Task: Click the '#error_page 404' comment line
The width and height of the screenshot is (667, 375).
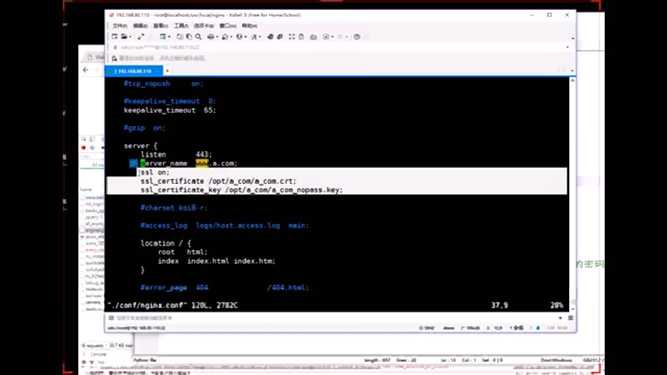Action: click(x=225, y=287)
